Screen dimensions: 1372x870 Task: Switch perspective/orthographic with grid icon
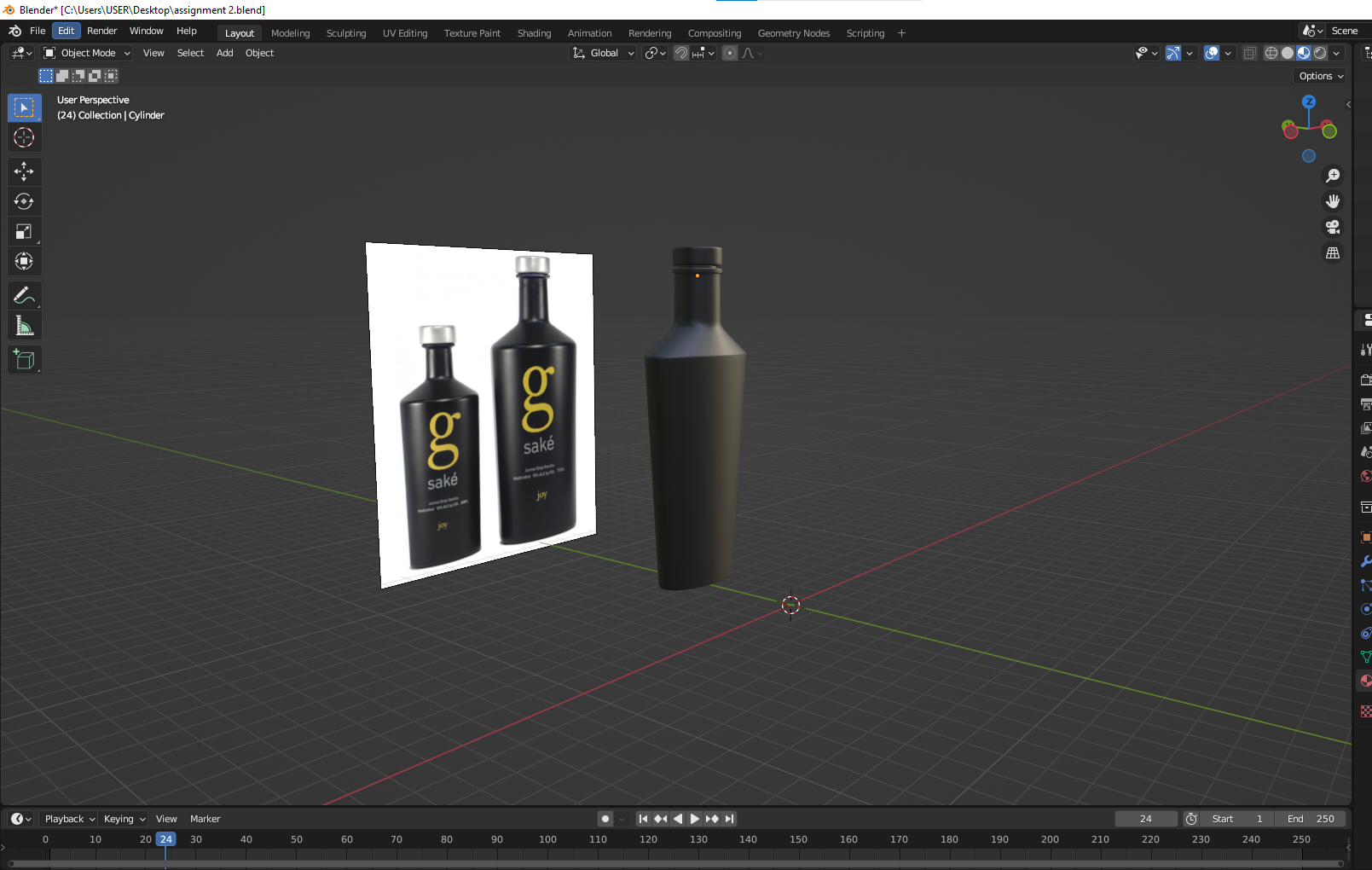[x=1333, y=253]
